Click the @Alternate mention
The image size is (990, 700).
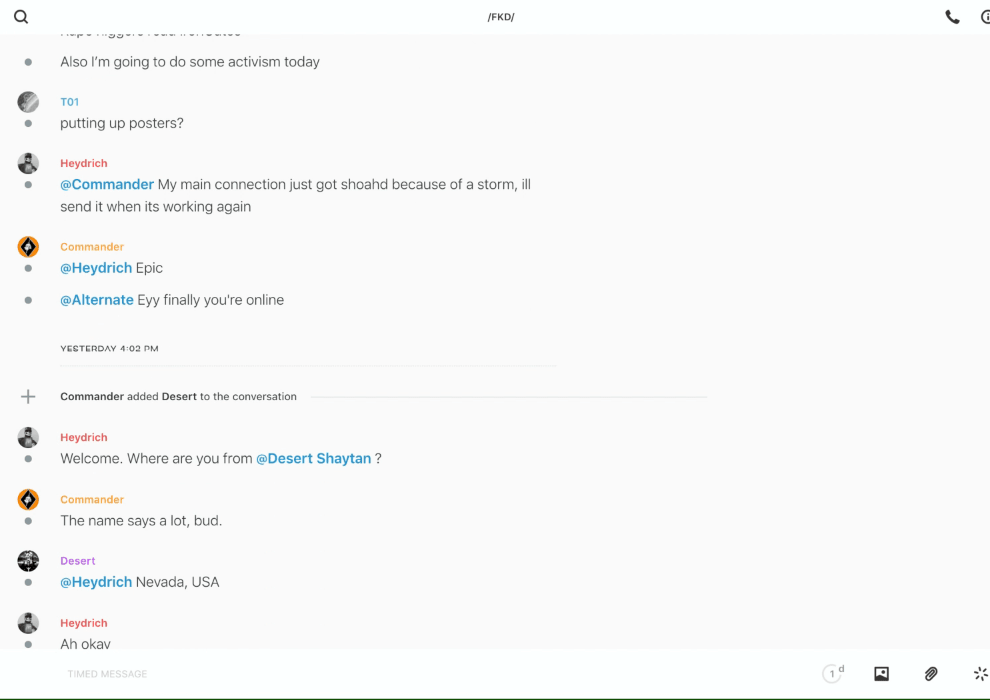click(x=97, y=300)
